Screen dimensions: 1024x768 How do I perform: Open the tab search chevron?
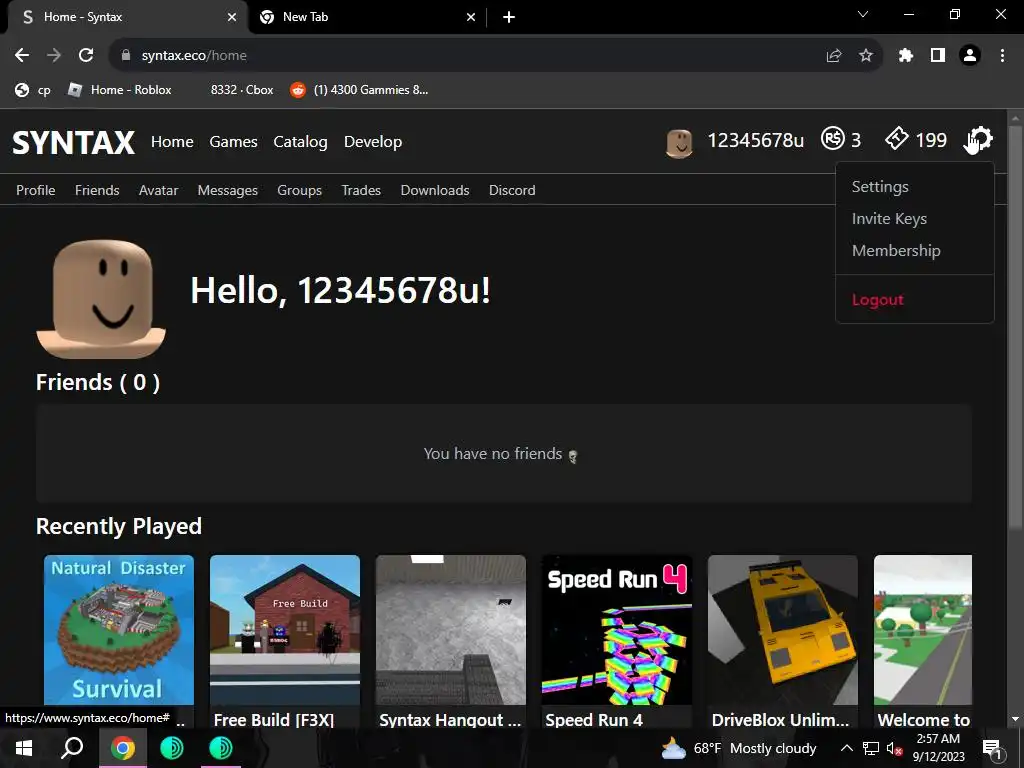coord(863,14)
